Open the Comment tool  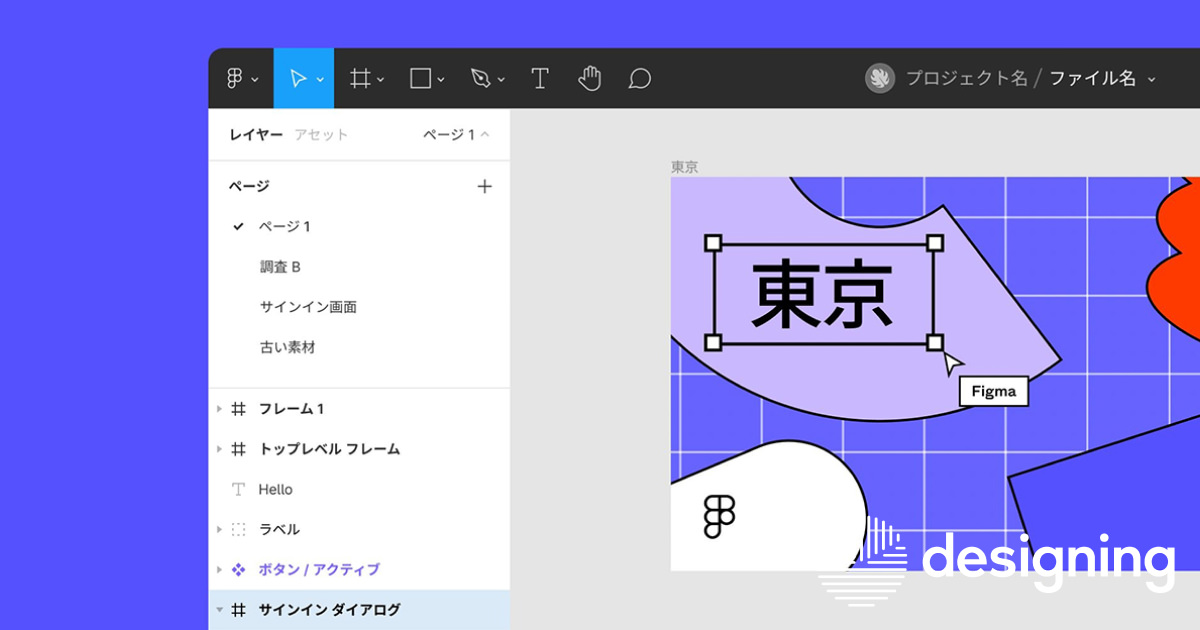639,78
